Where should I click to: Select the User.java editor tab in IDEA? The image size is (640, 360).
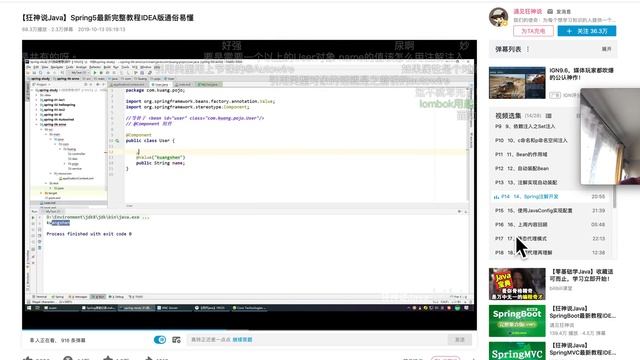click(x=160, y=84)
